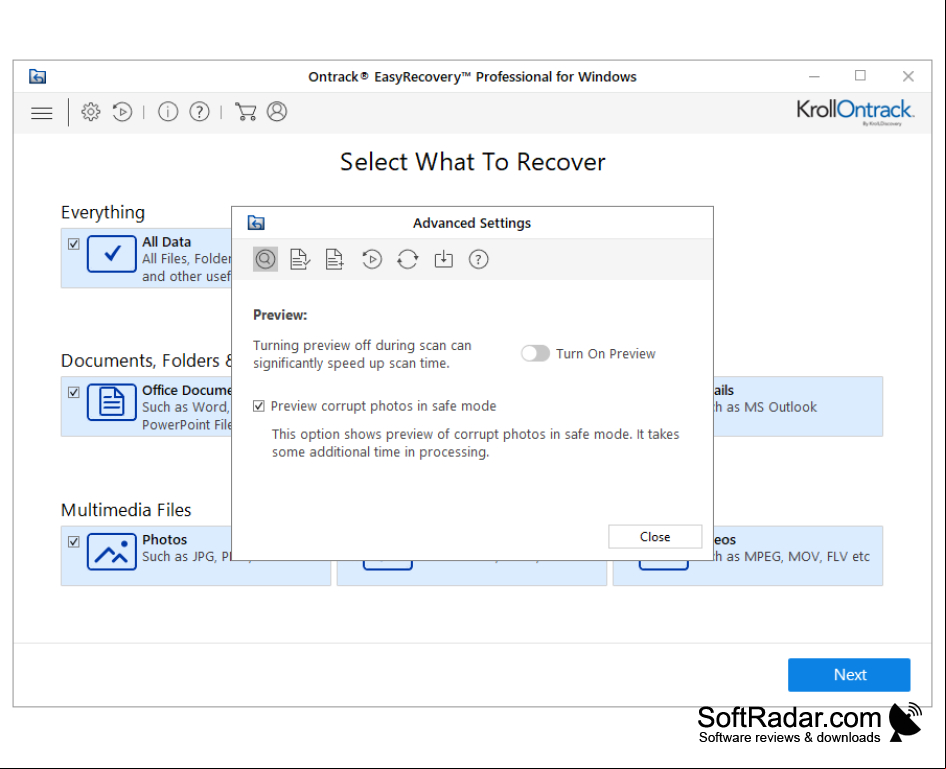Screen dimensions: 946x769
Task: Open the add file type icon in Advanced Settings
Action: coord(335,259)
